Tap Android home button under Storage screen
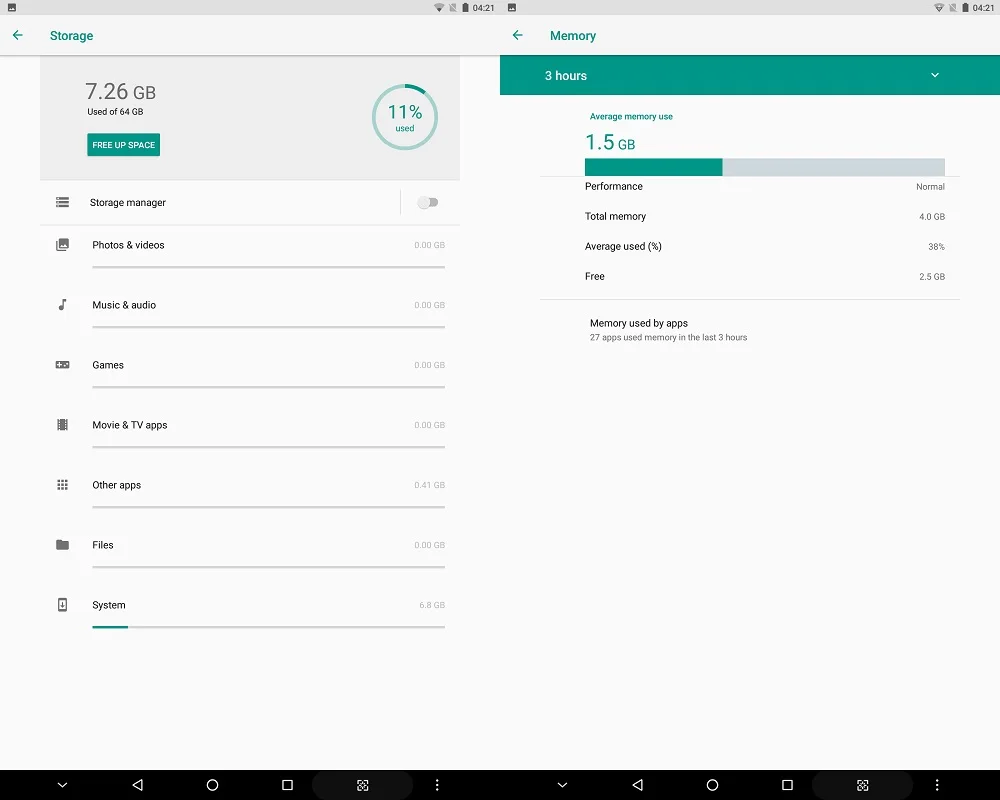The height and width of the screenshot is (800, 1000). tap(212, 785)
